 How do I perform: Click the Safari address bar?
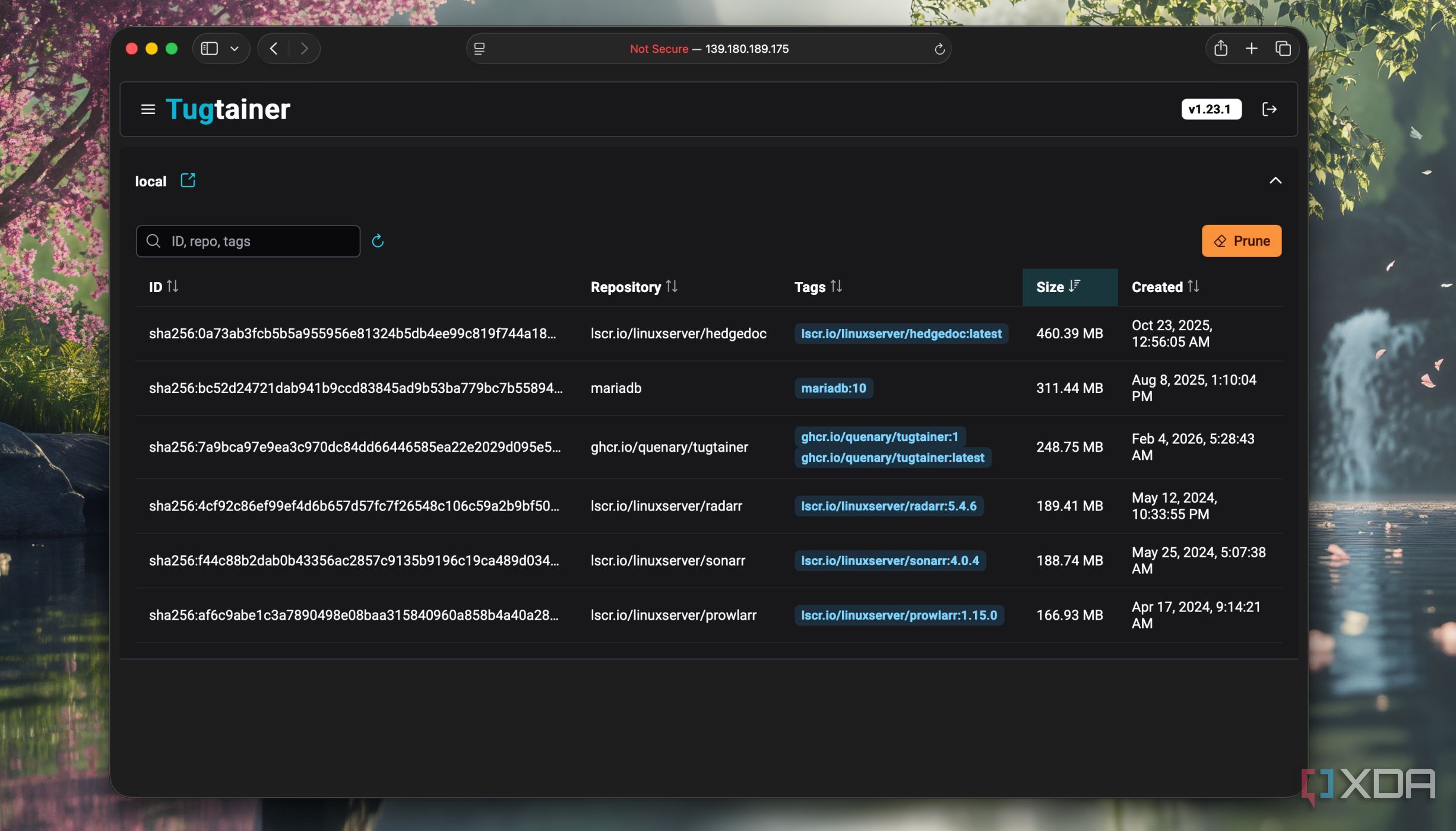(708, 49)
